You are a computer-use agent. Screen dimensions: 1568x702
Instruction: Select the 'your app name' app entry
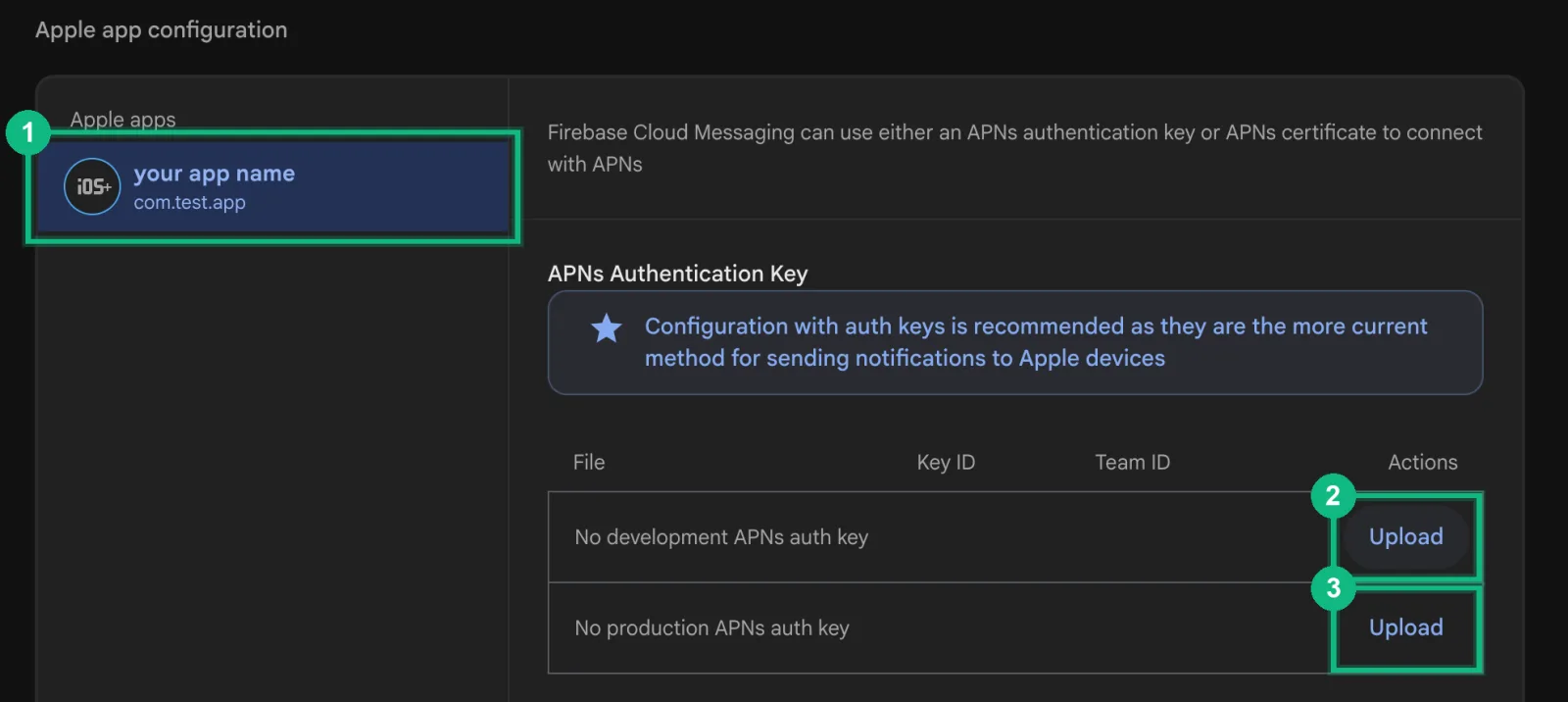(273, 186)
